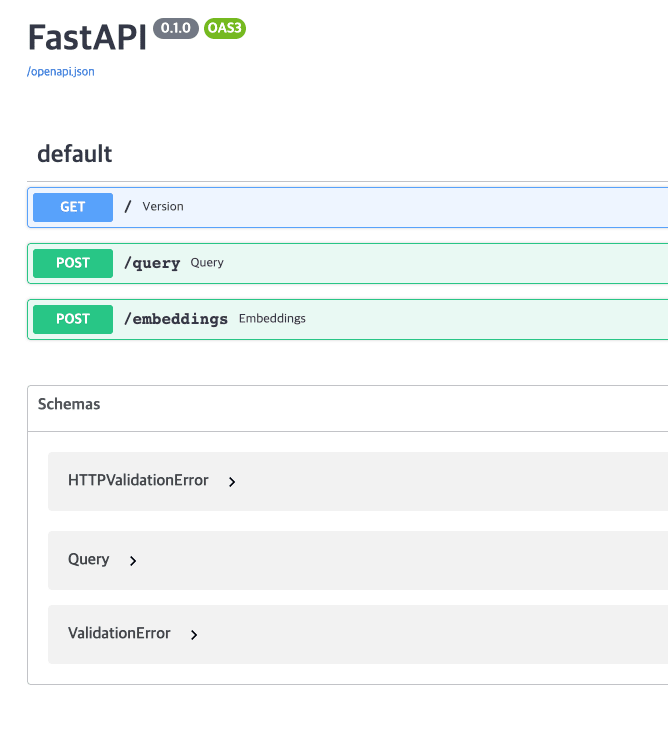Click the 0.1.0 version badge

pos(176,28)
